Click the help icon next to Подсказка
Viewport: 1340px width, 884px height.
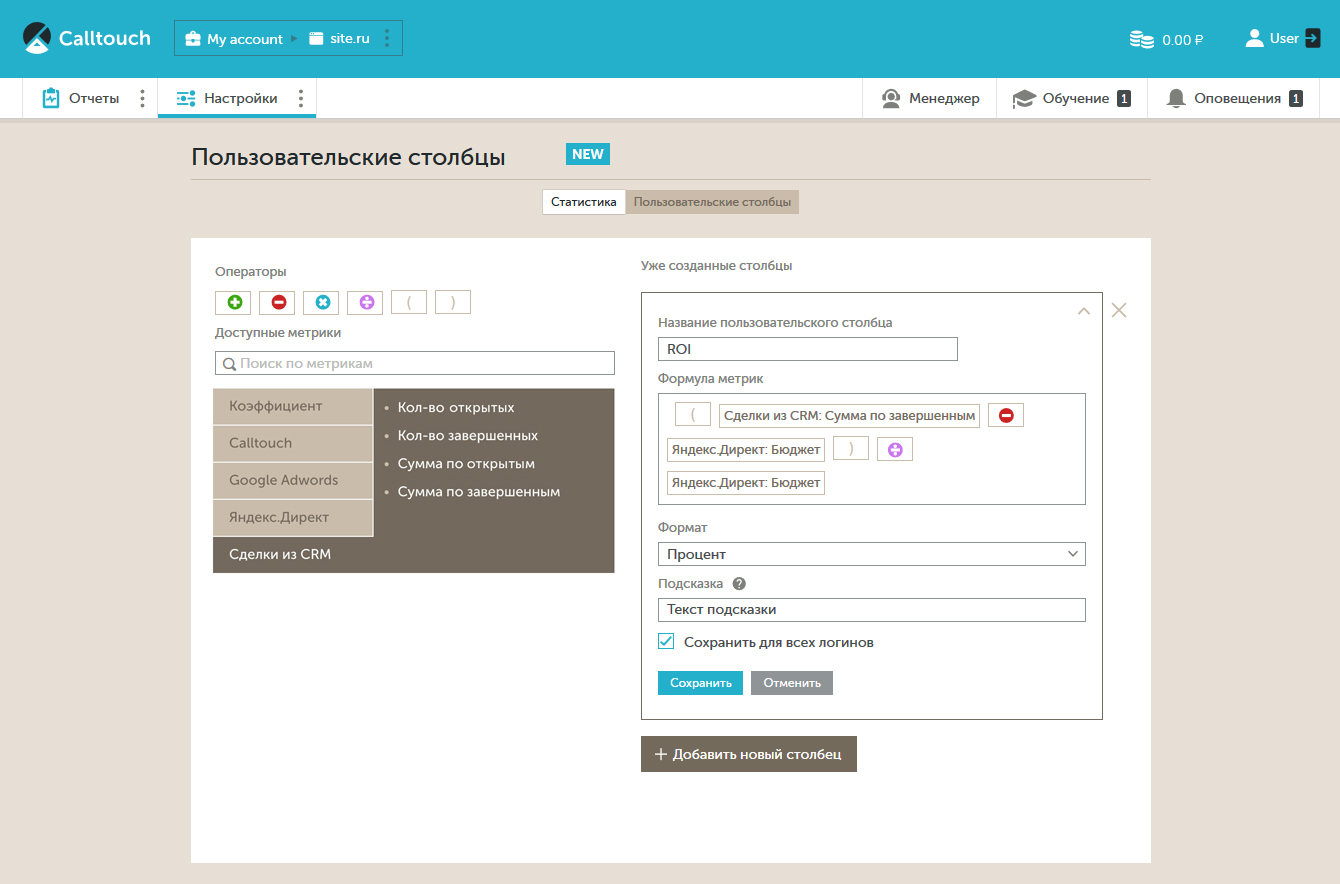click(x=739, y=584)
